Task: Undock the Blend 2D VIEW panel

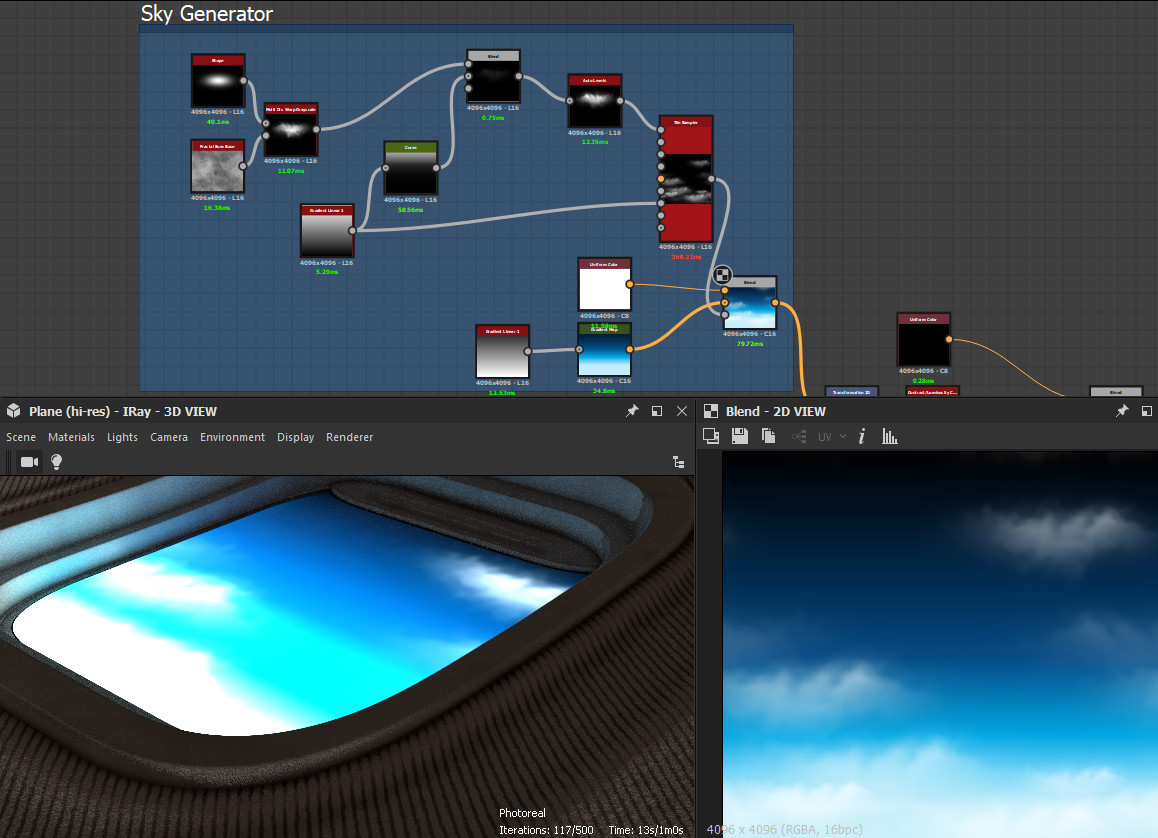Action: click(x=1146, y=410)
